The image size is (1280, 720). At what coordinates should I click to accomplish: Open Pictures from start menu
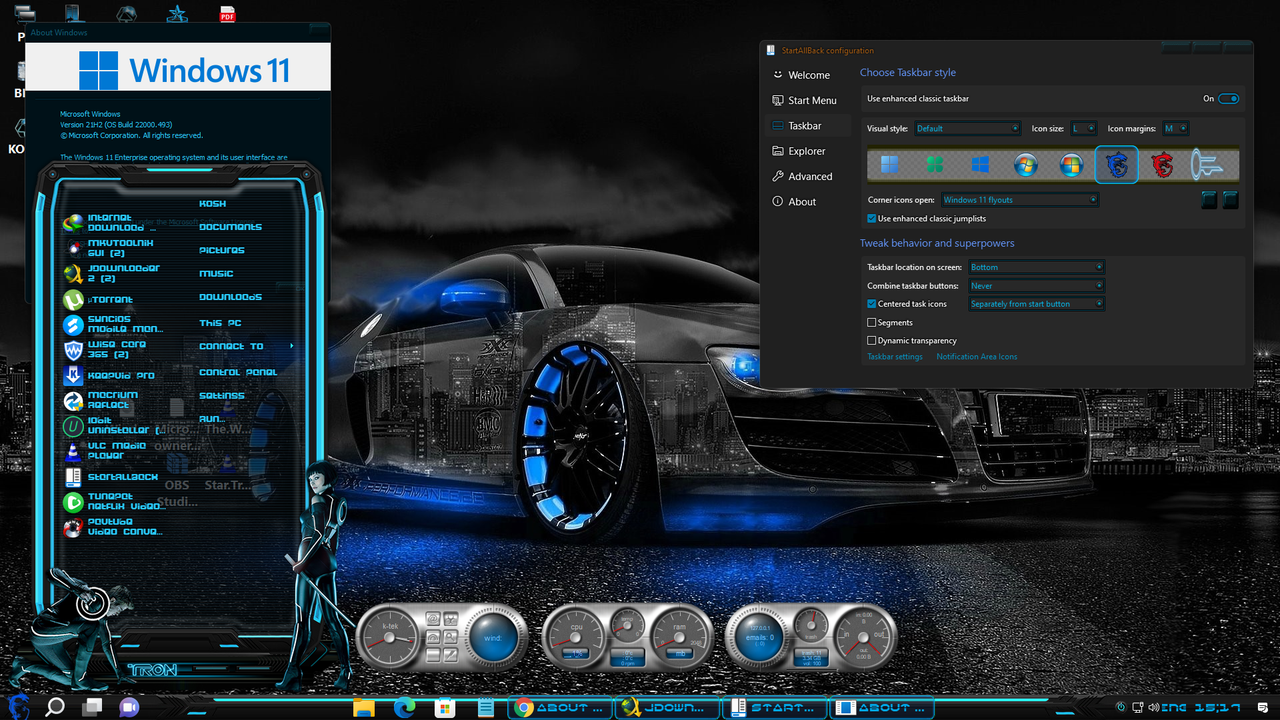[x=222, y=250]
